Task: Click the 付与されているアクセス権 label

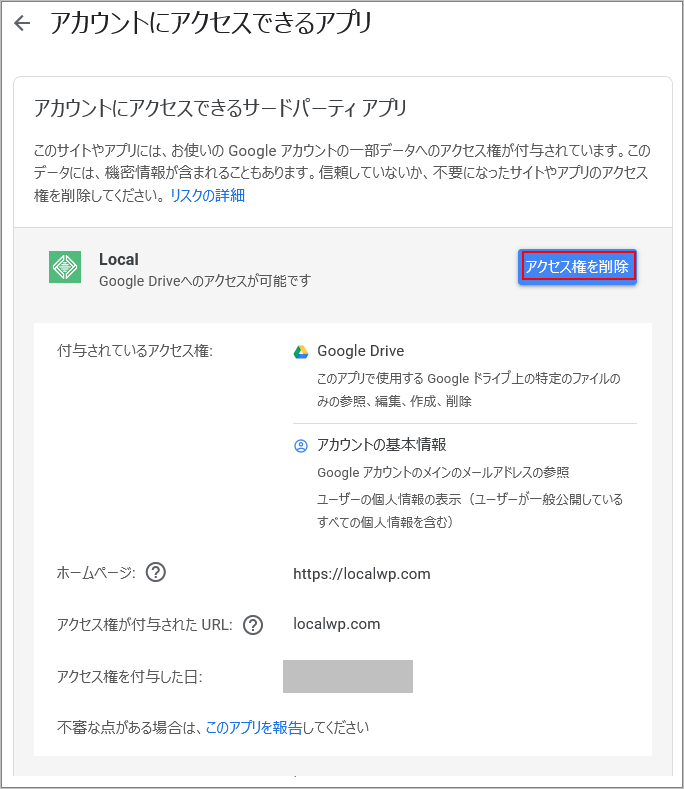Action: click(x=135, y=351)
